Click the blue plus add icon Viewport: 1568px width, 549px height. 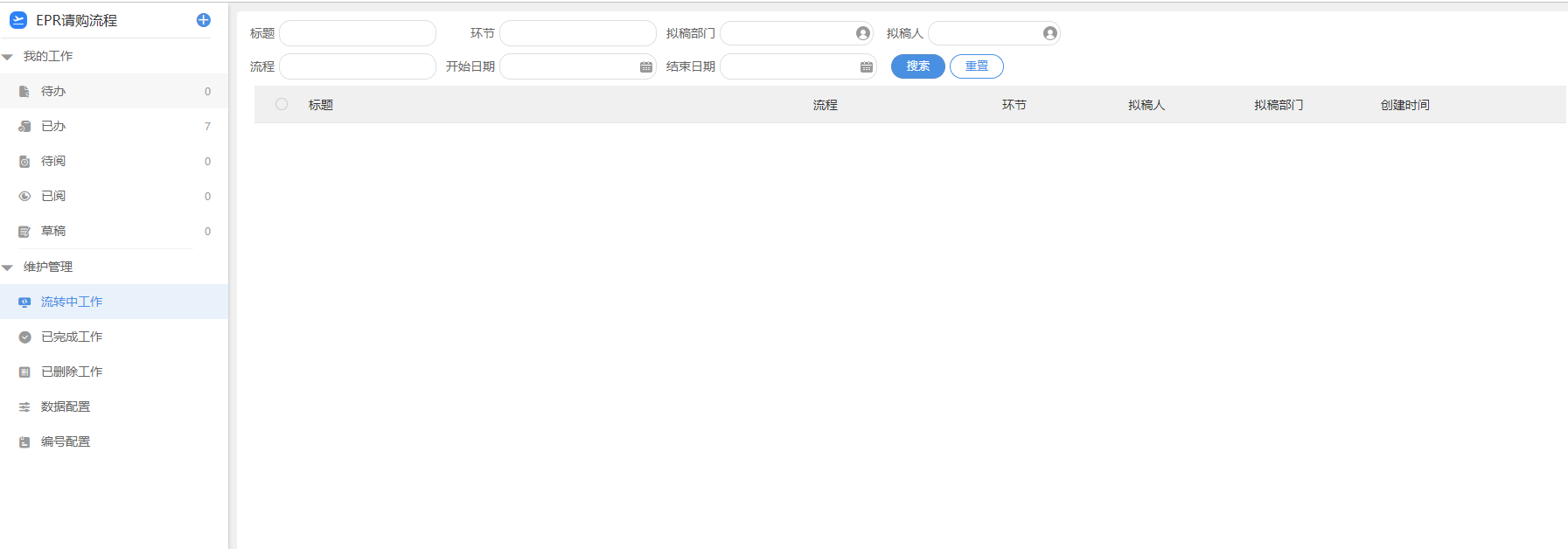(x=204, y=20)
